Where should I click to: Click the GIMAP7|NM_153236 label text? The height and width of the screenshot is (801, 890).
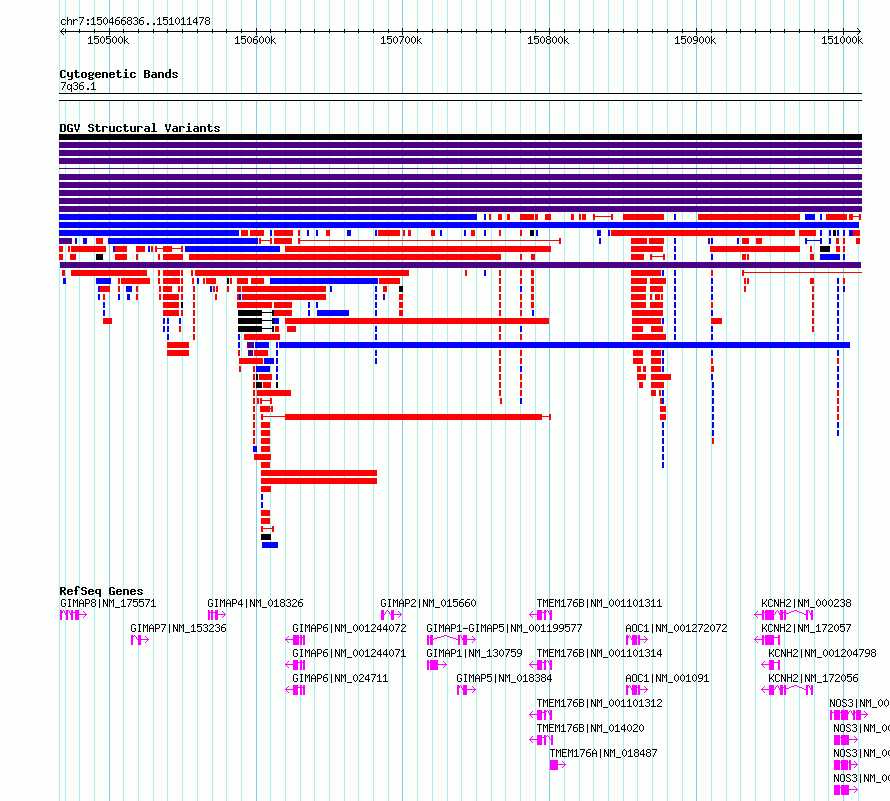(178, 628)
